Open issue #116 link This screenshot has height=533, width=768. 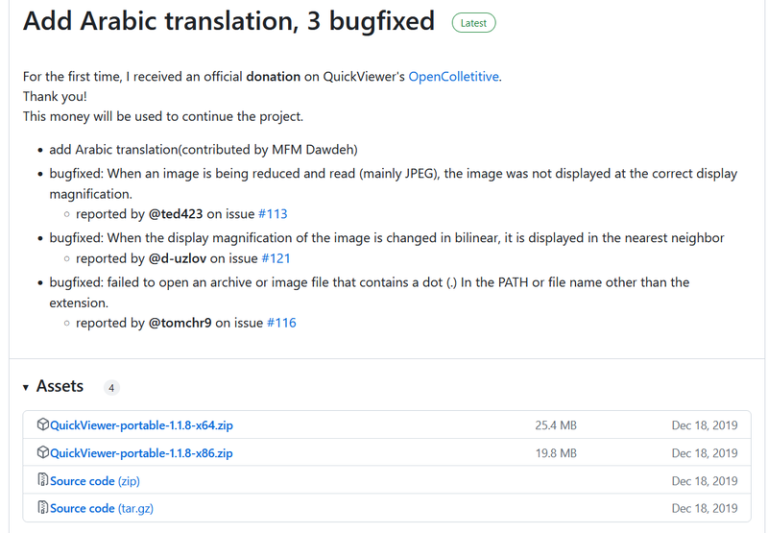coord(281,322)
